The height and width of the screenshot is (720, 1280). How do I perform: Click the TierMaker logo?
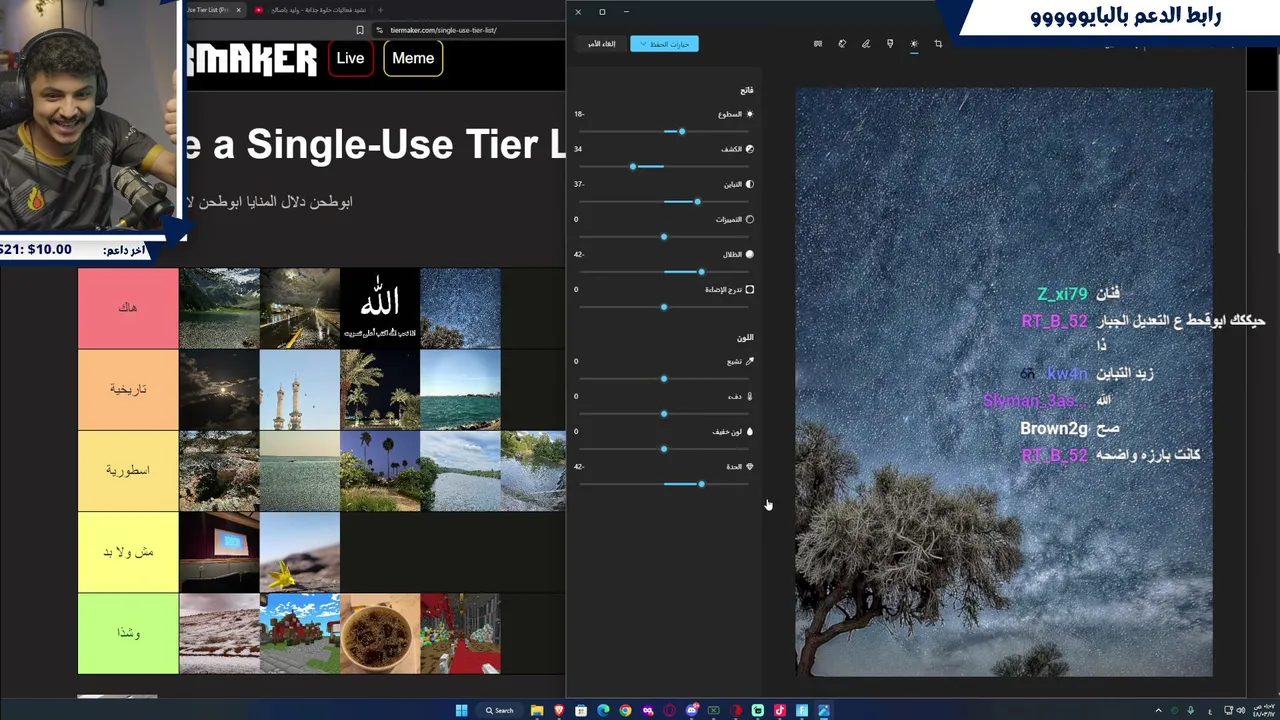click(x=250, y=59)
